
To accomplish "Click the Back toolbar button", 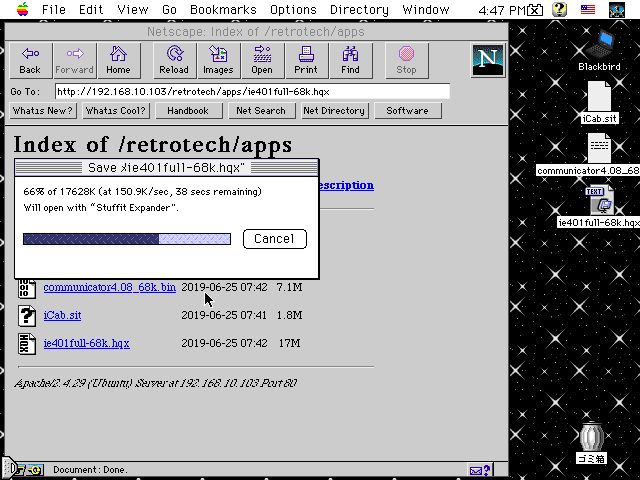I will point(30,60).
